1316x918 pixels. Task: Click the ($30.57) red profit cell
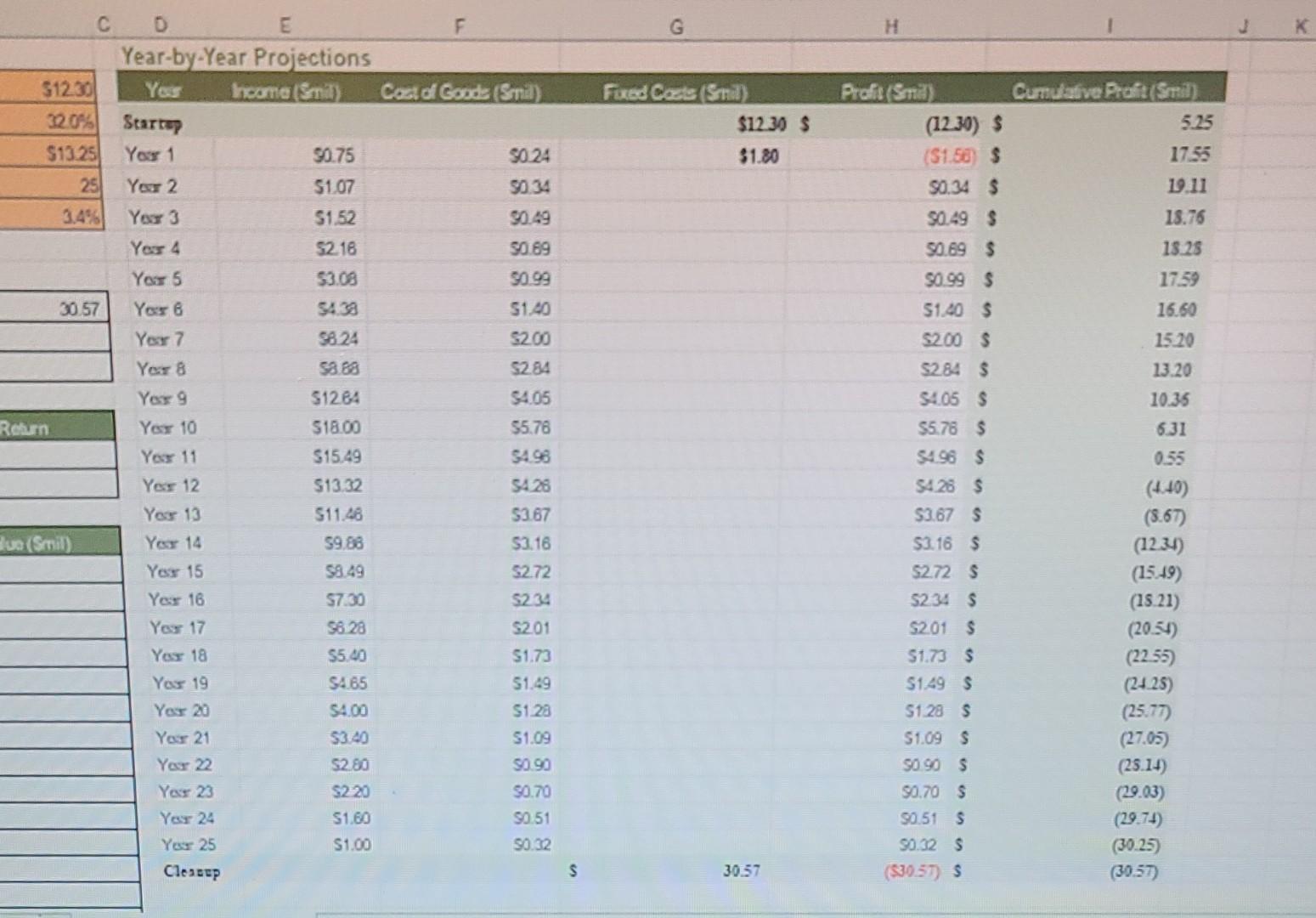point(911,871)
